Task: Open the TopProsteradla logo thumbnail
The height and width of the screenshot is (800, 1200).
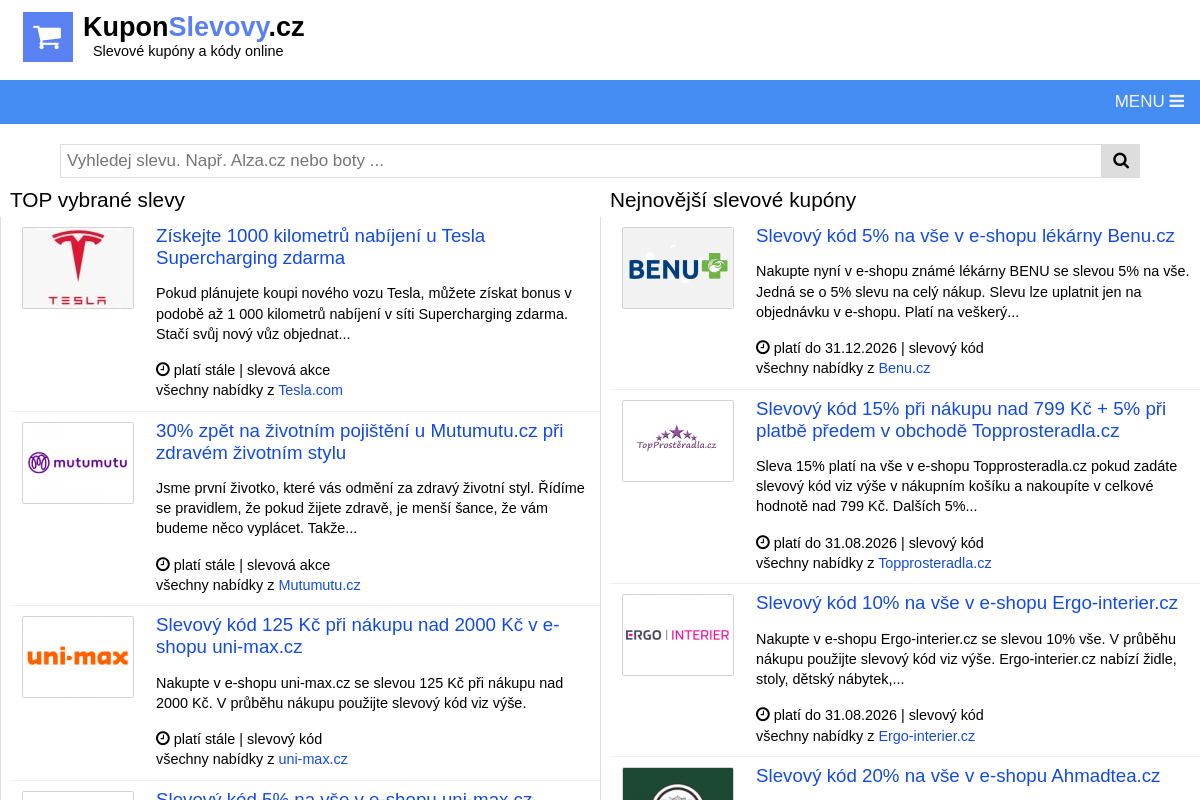Action: 678,441
